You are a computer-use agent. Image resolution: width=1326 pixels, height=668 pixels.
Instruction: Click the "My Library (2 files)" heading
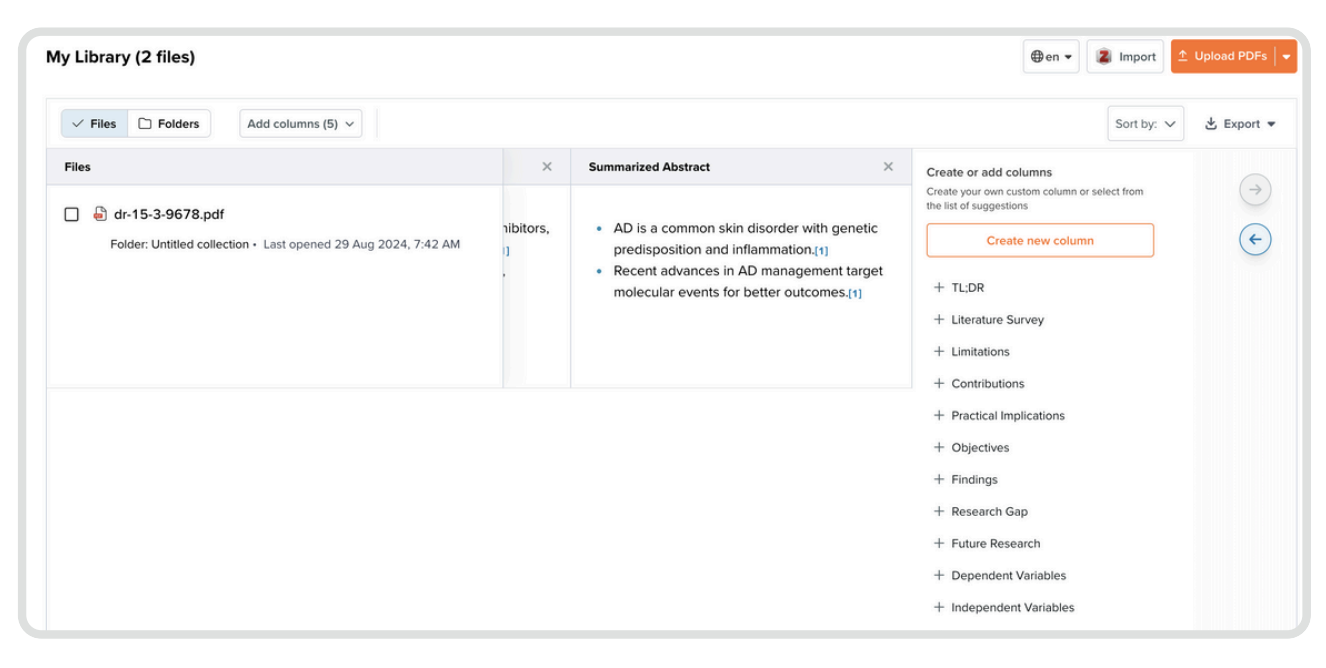tap(120, 57)
